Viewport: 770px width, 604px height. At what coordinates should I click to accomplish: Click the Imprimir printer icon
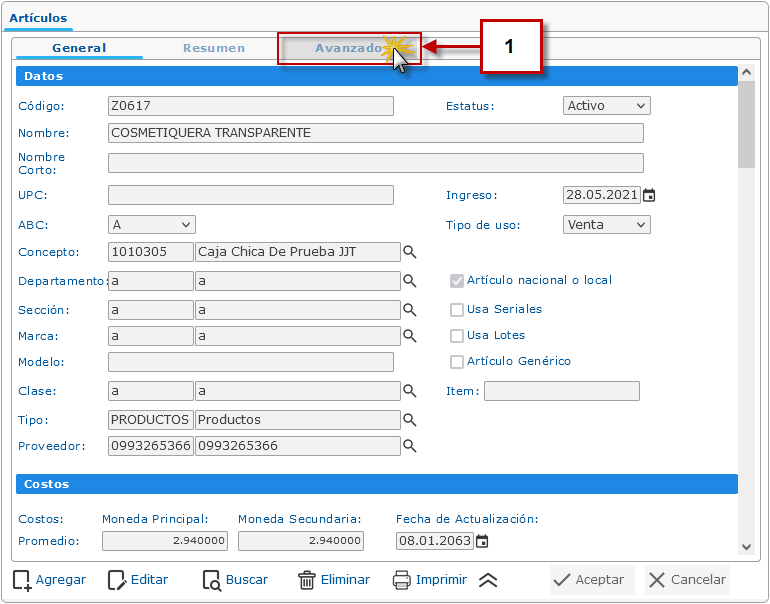coord(402,580)
